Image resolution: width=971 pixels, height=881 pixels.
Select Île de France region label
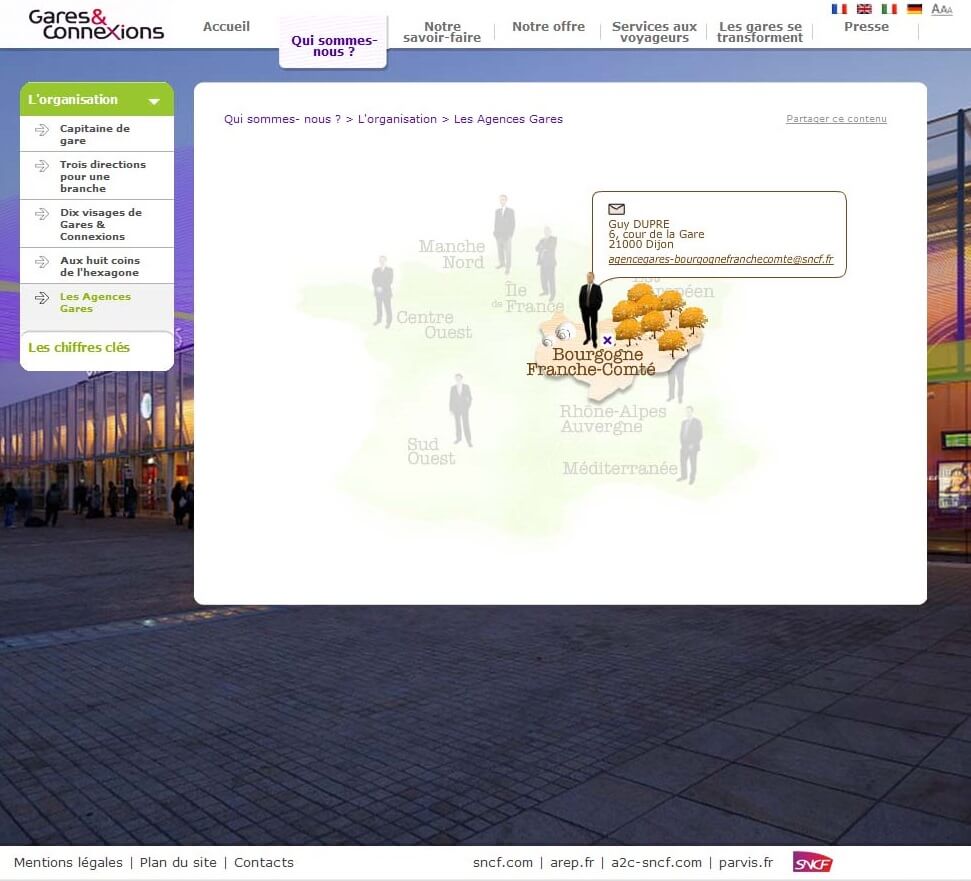click(528, 298)
